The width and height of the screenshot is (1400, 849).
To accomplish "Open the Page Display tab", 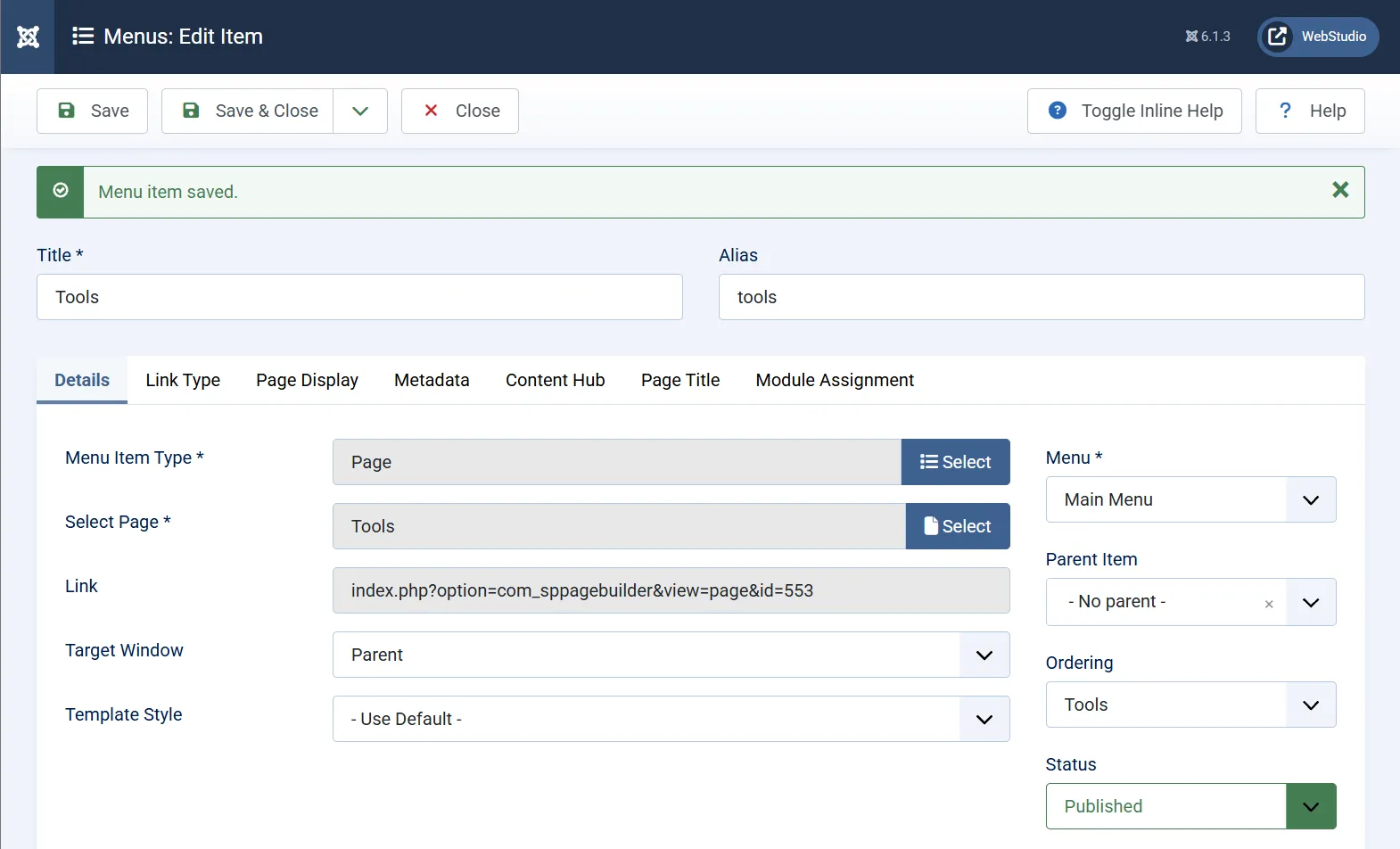I will coord(308,380).
